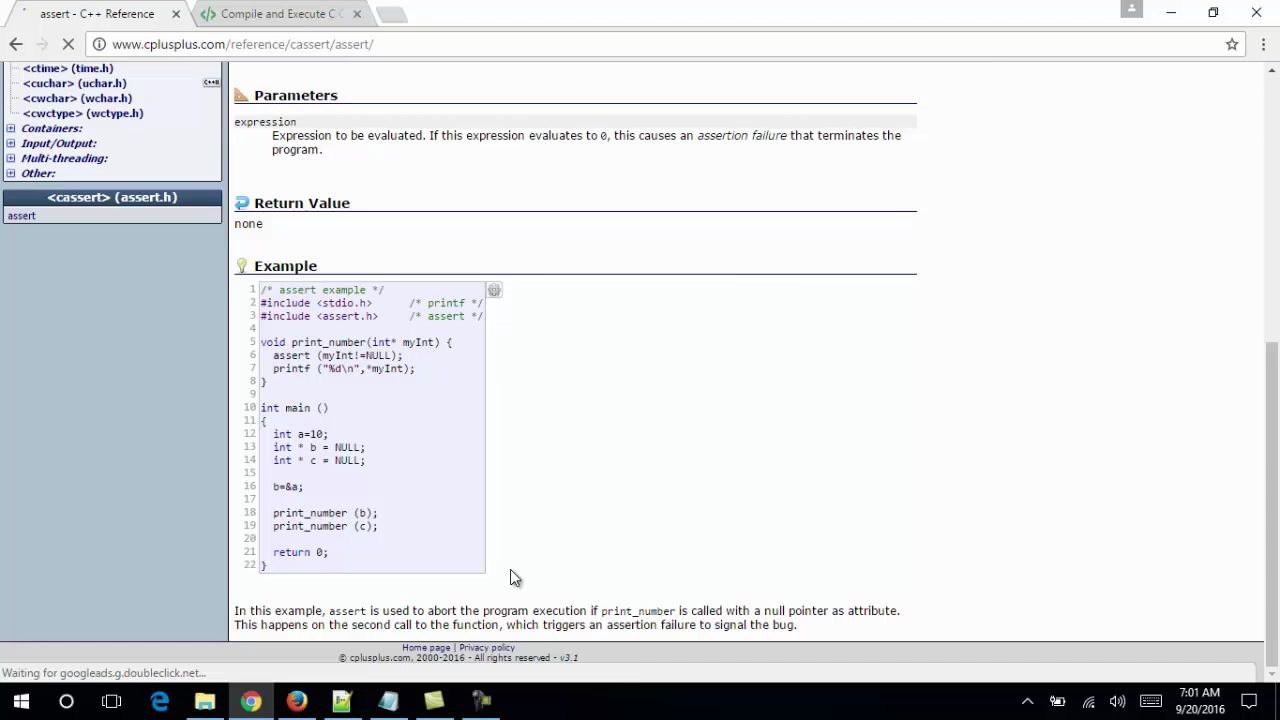The width and height of the screenshot is (1280, 720).
Task: Open Cortana search from the taskbar
Action: tap(66, 701)
